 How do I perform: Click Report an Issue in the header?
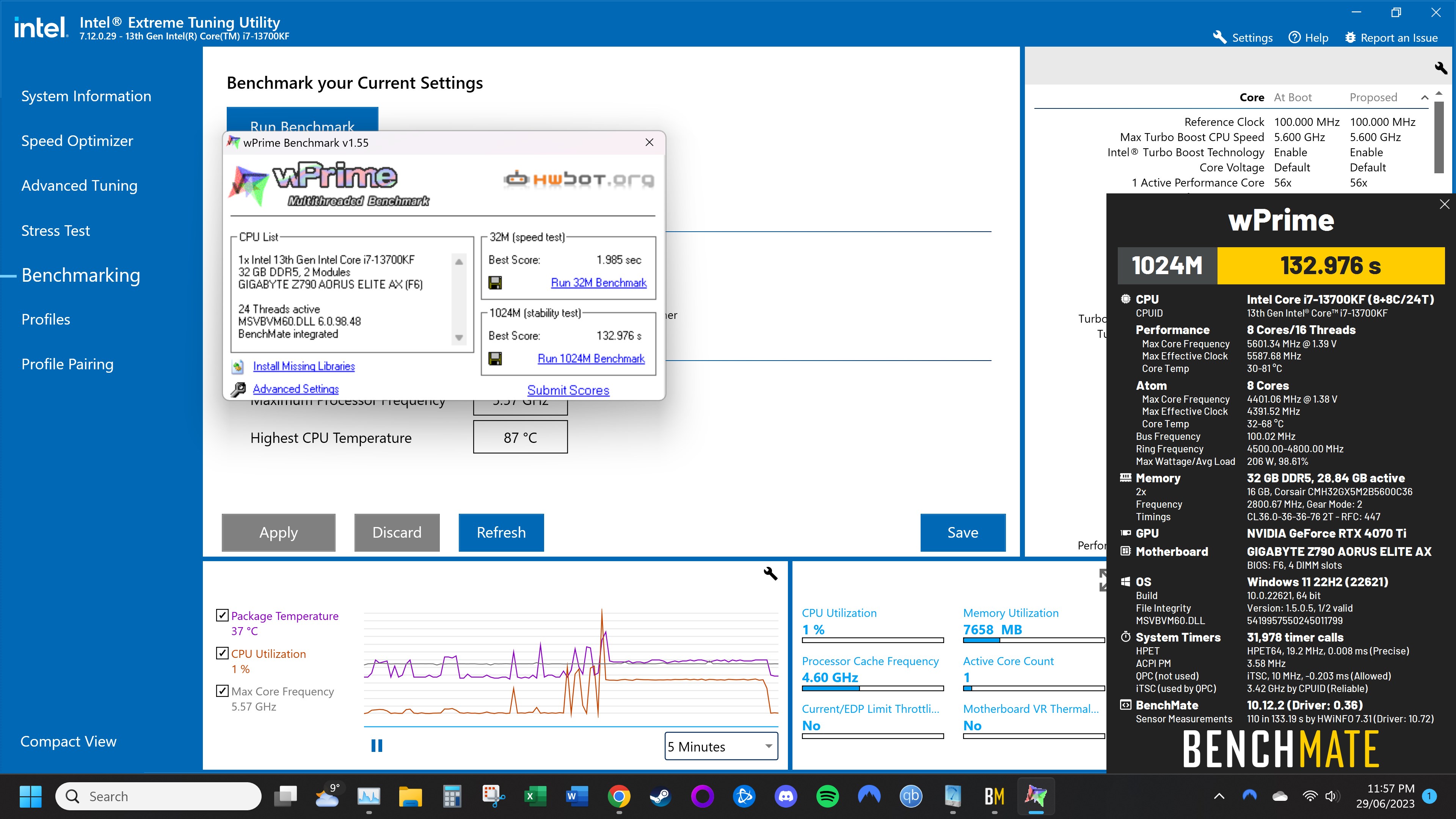(1391, 37)
